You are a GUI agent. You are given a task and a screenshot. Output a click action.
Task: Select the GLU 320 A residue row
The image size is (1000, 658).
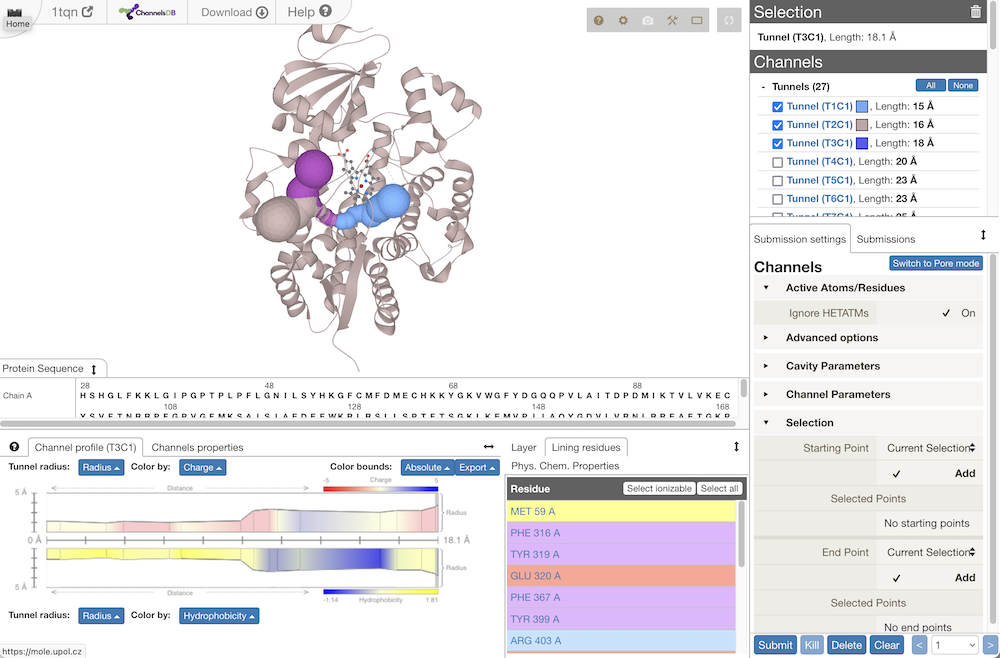[621, 576]
